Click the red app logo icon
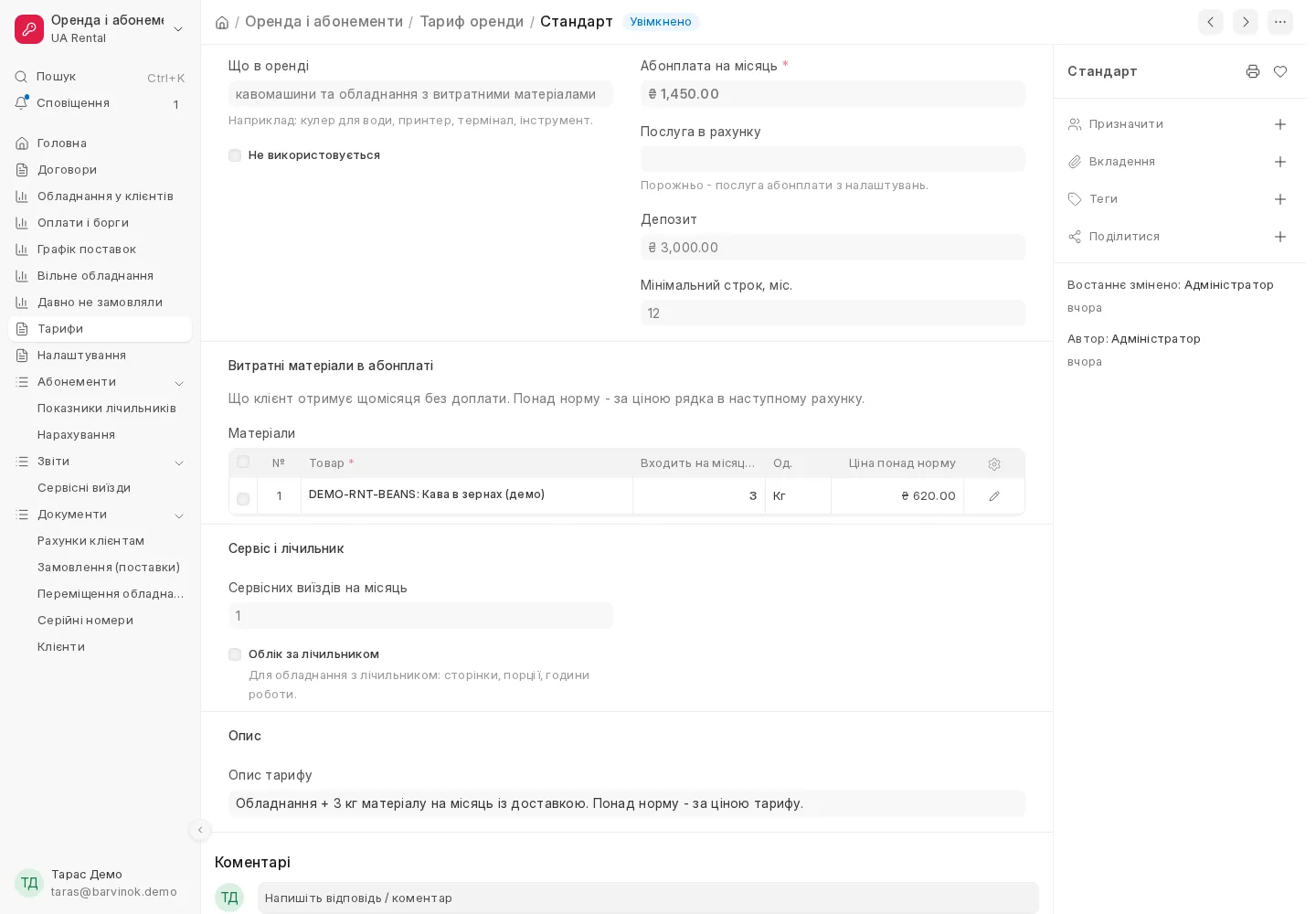Screen dimensions: 1316x914 click(29, 29)
